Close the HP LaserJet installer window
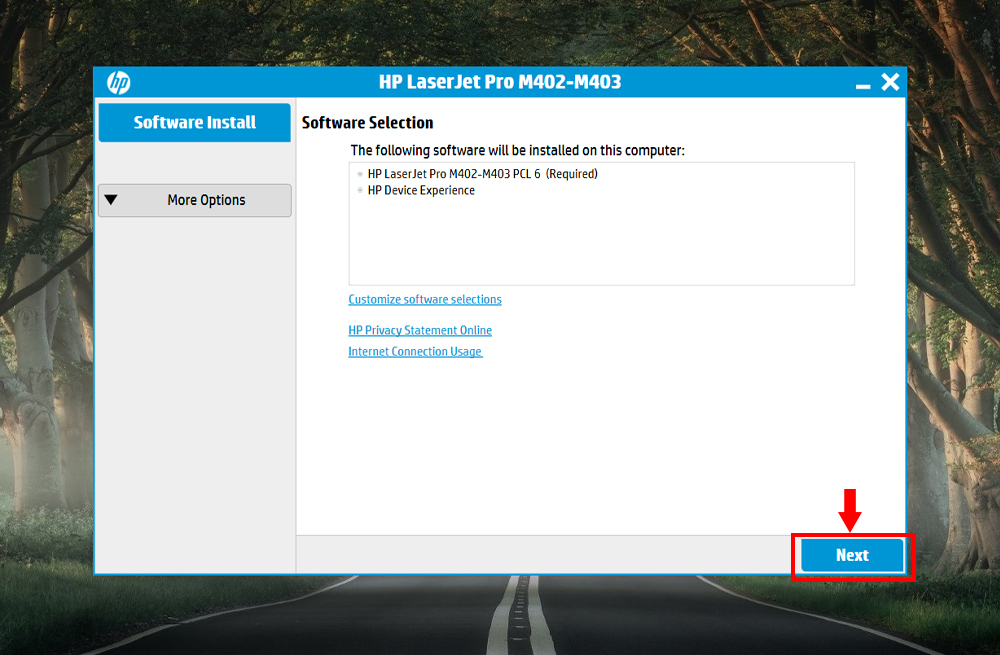The width and height of the screenshot is (1000, 655). pyautogui.click(x=889, y=83)
